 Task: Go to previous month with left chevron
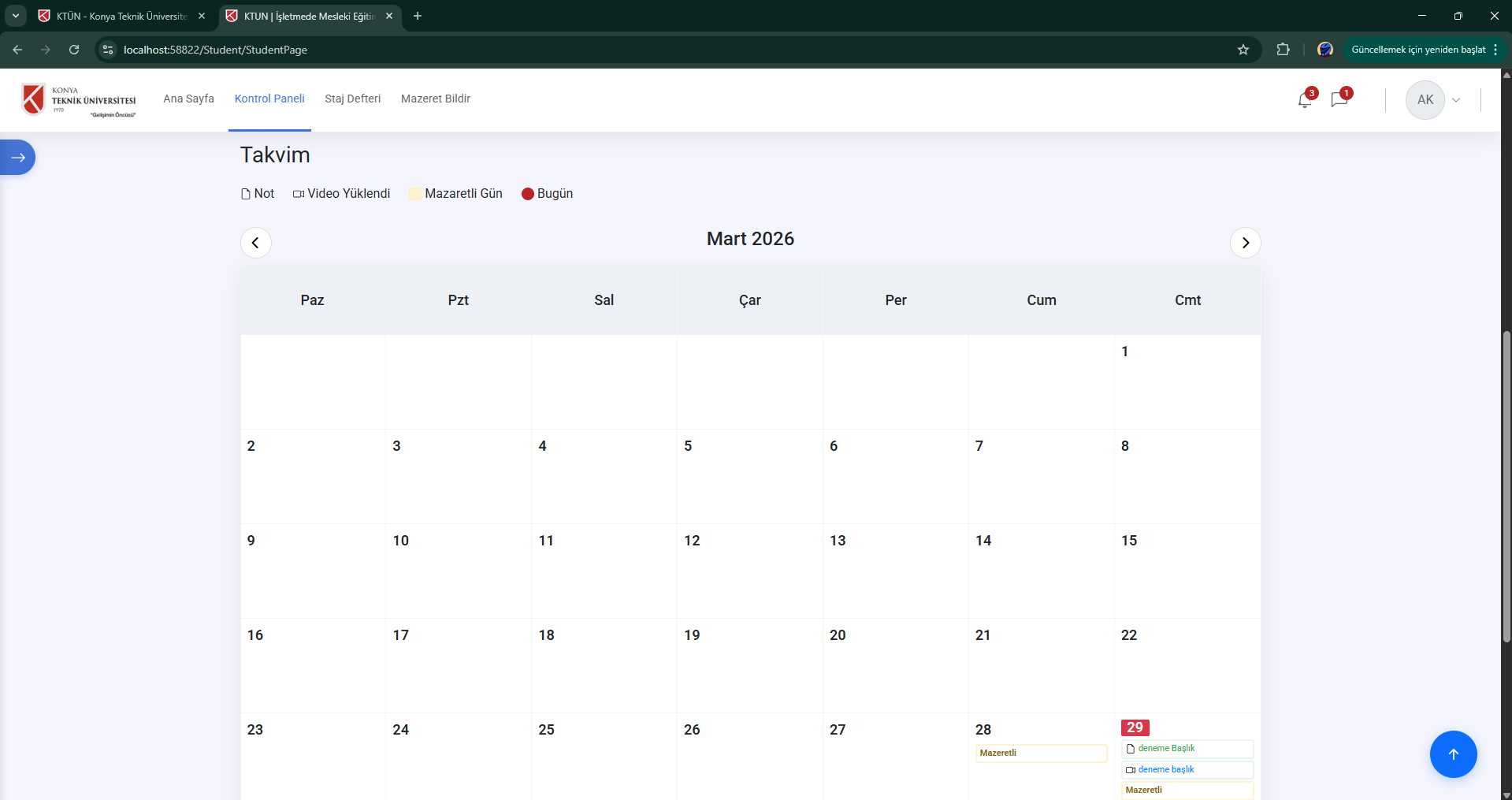[x=255, y=242]
